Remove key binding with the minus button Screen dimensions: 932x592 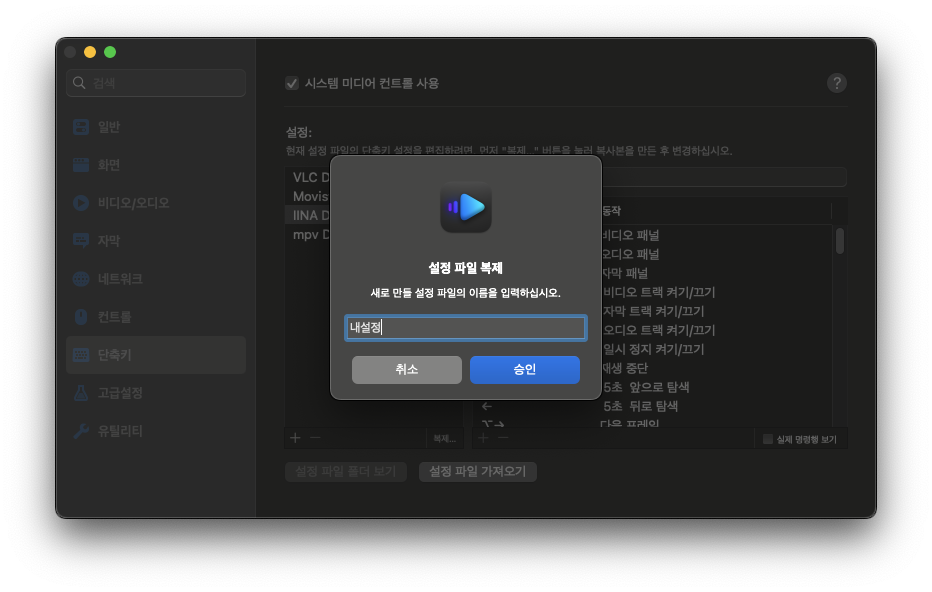pyautogui.click(x=503, y=438)
